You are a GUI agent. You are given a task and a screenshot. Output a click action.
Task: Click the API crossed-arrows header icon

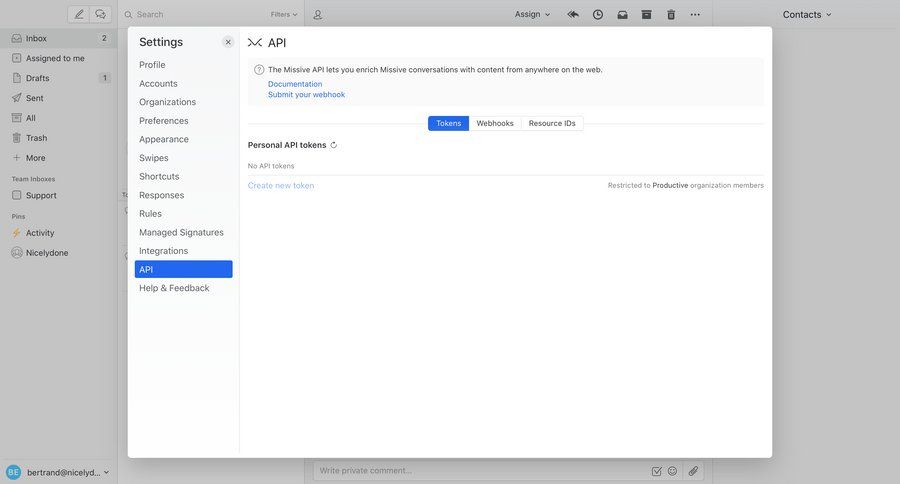[255, 42]
